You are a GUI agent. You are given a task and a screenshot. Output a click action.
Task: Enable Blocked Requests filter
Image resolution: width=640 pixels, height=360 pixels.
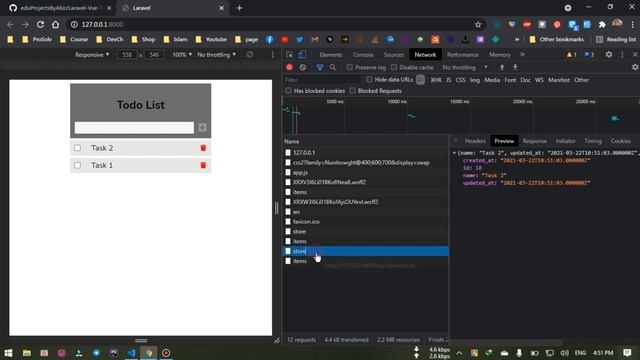[352, 91]
